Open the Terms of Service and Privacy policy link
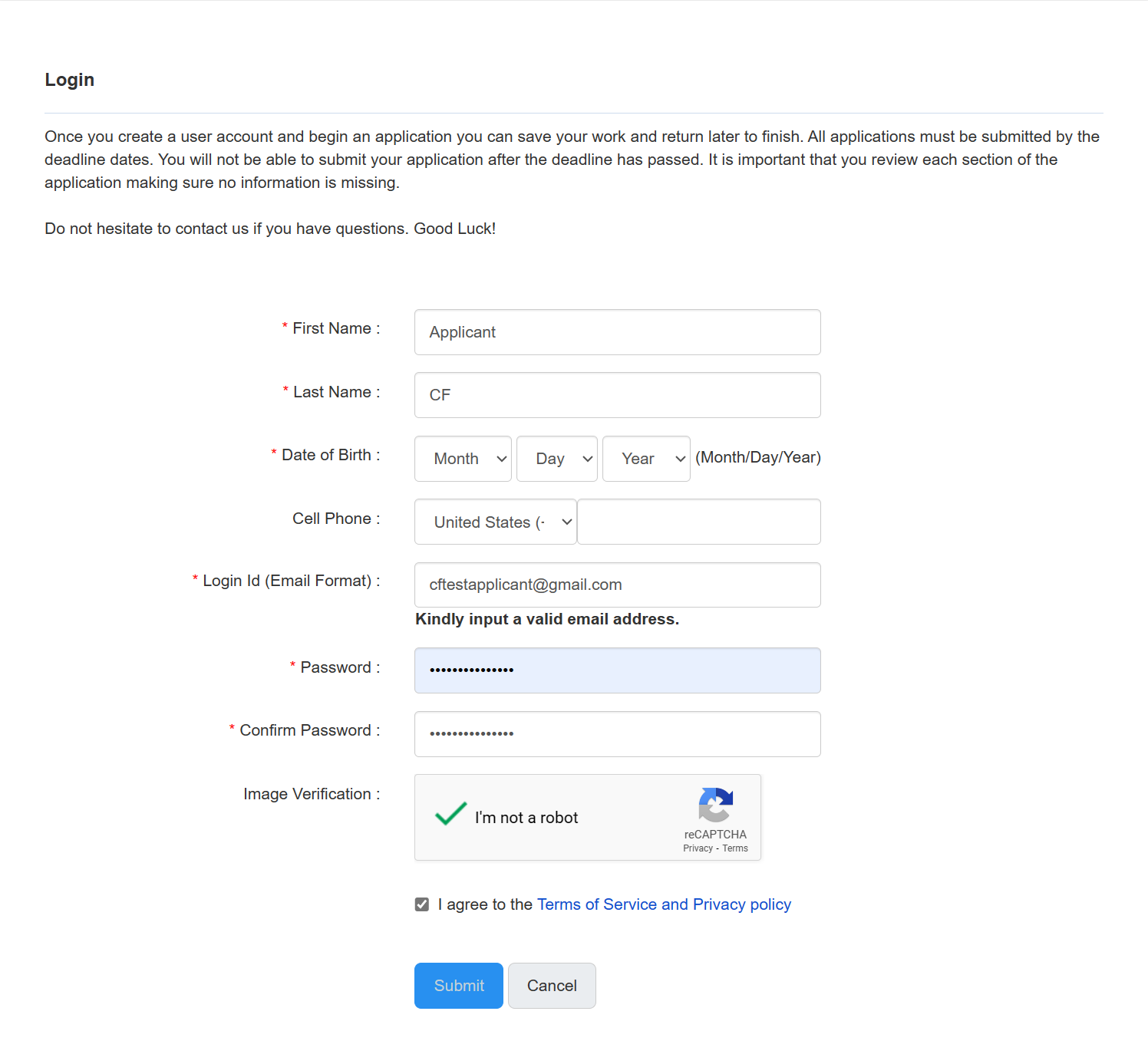The image size is (1148, 1054). pyautogui.click(x=663, y=904)
